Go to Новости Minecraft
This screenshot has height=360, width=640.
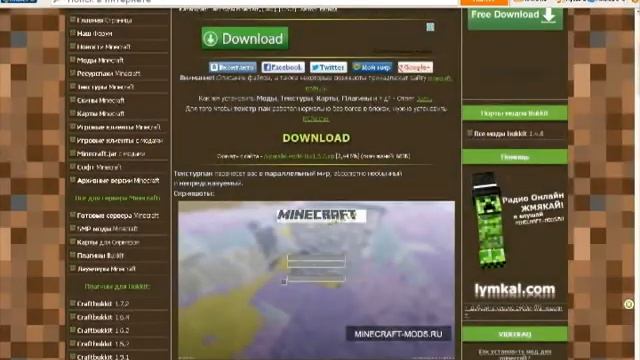point(103,47)
